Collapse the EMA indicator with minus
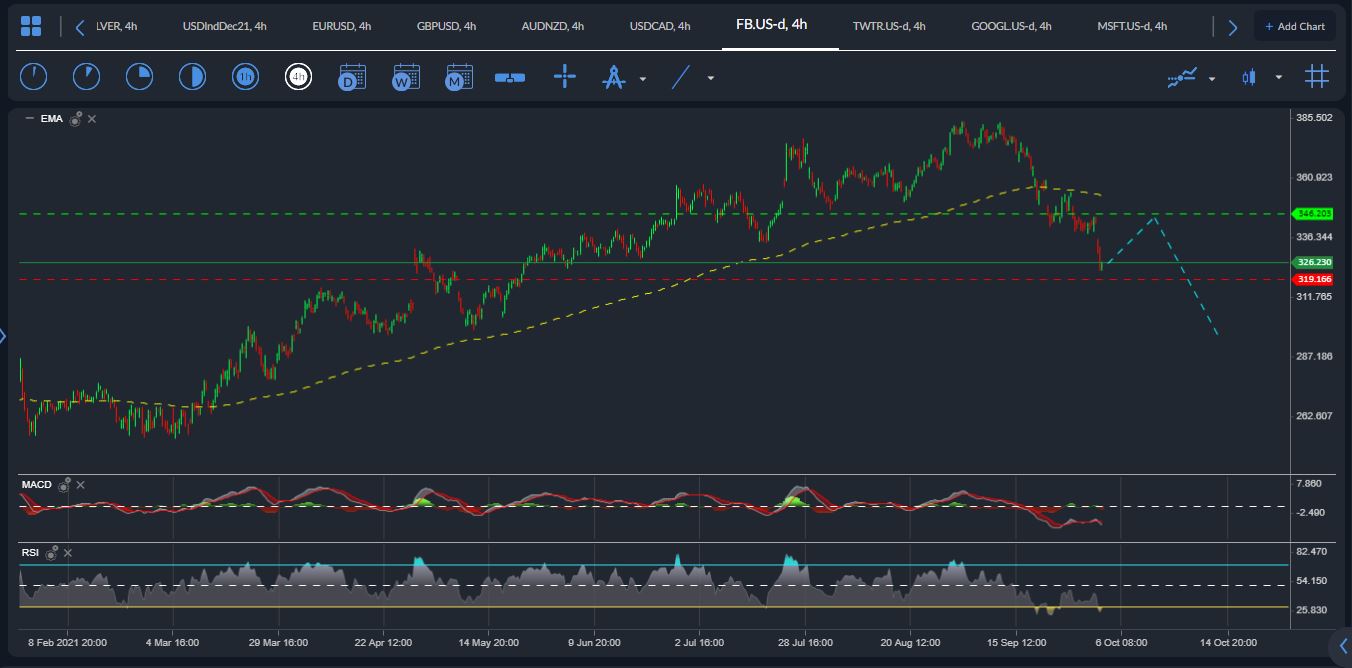 (29, 119)
